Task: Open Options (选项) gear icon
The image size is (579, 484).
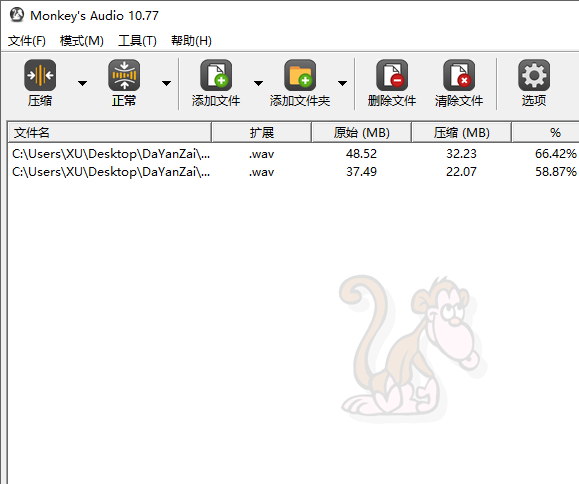Action: point(534,75)
